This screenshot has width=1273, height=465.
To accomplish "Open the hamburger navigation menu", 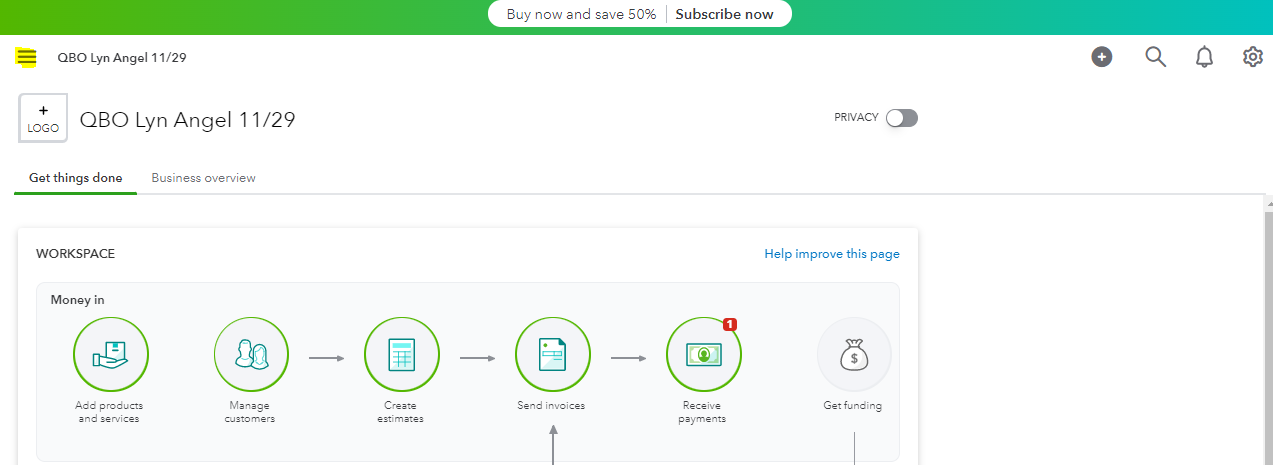I will point(27,57).
